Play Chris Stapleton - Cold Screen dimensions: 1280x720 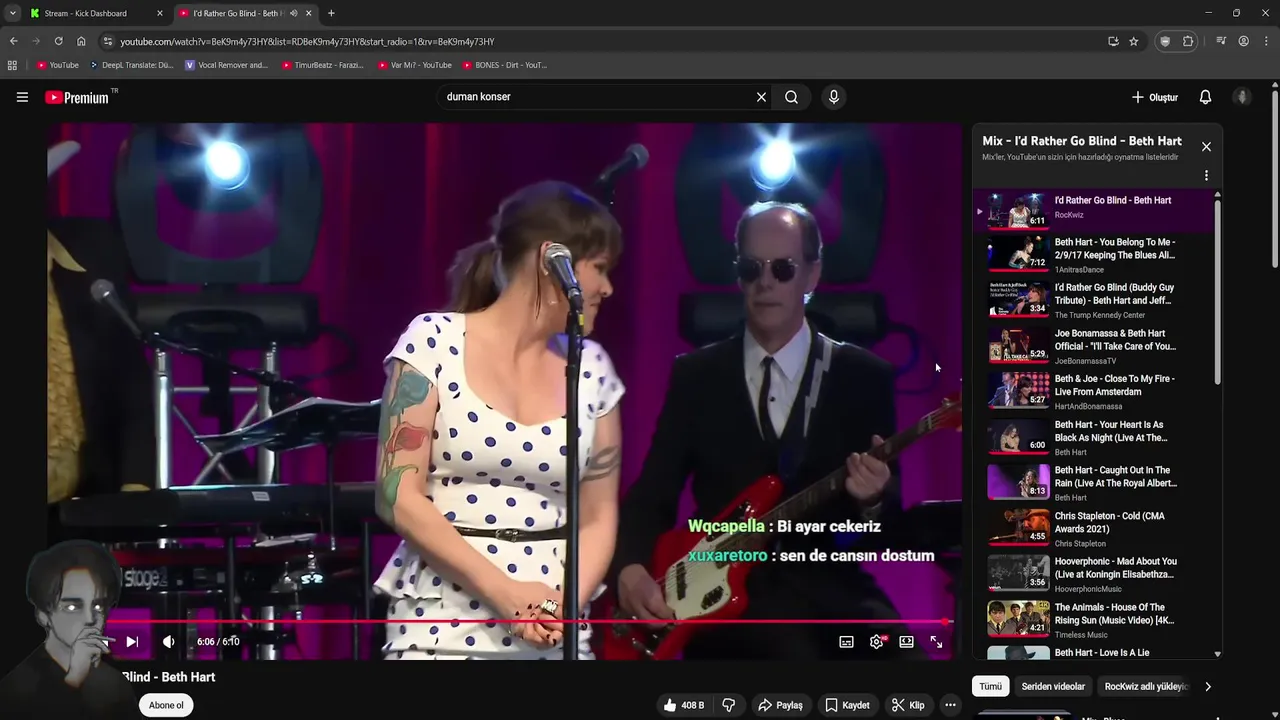(1093, 528)
